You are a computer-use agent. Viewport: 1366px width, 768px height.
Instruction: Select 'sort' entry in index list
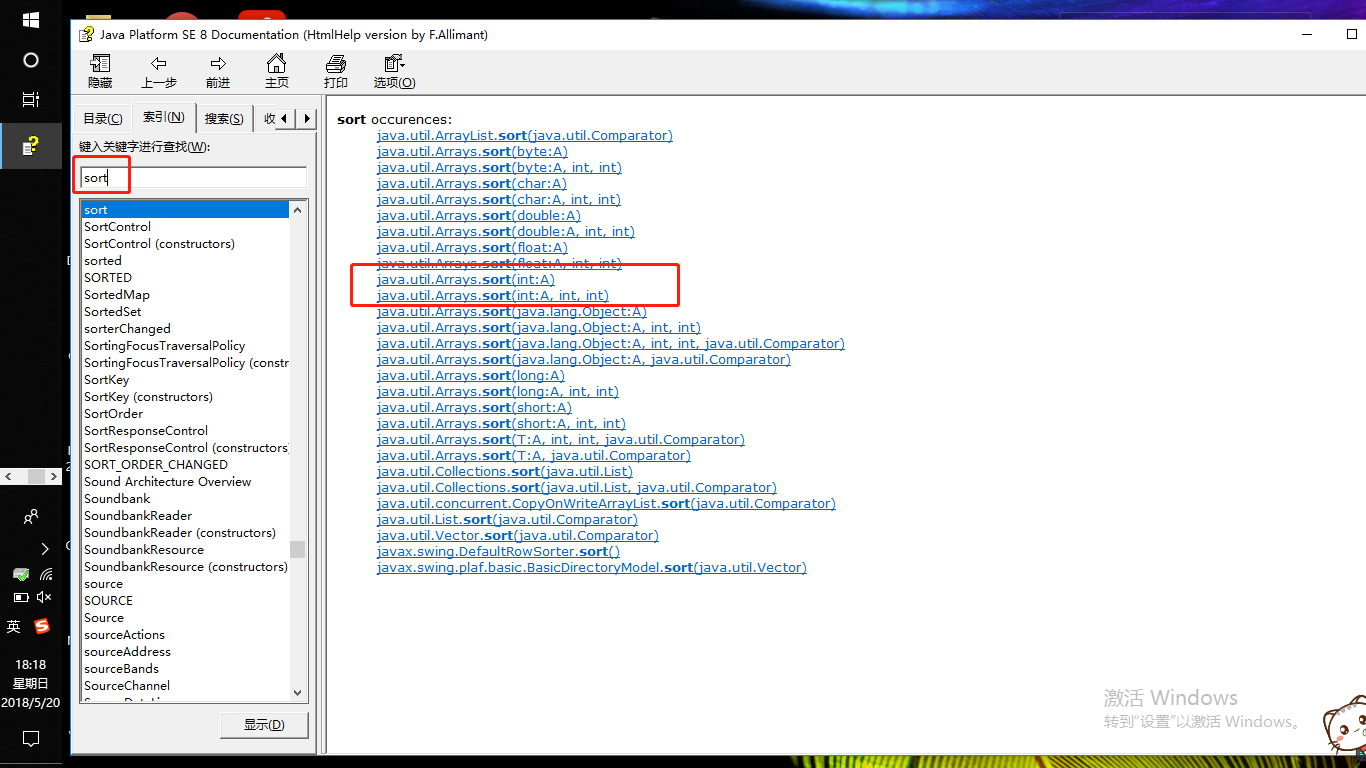[x=185, y=210]
